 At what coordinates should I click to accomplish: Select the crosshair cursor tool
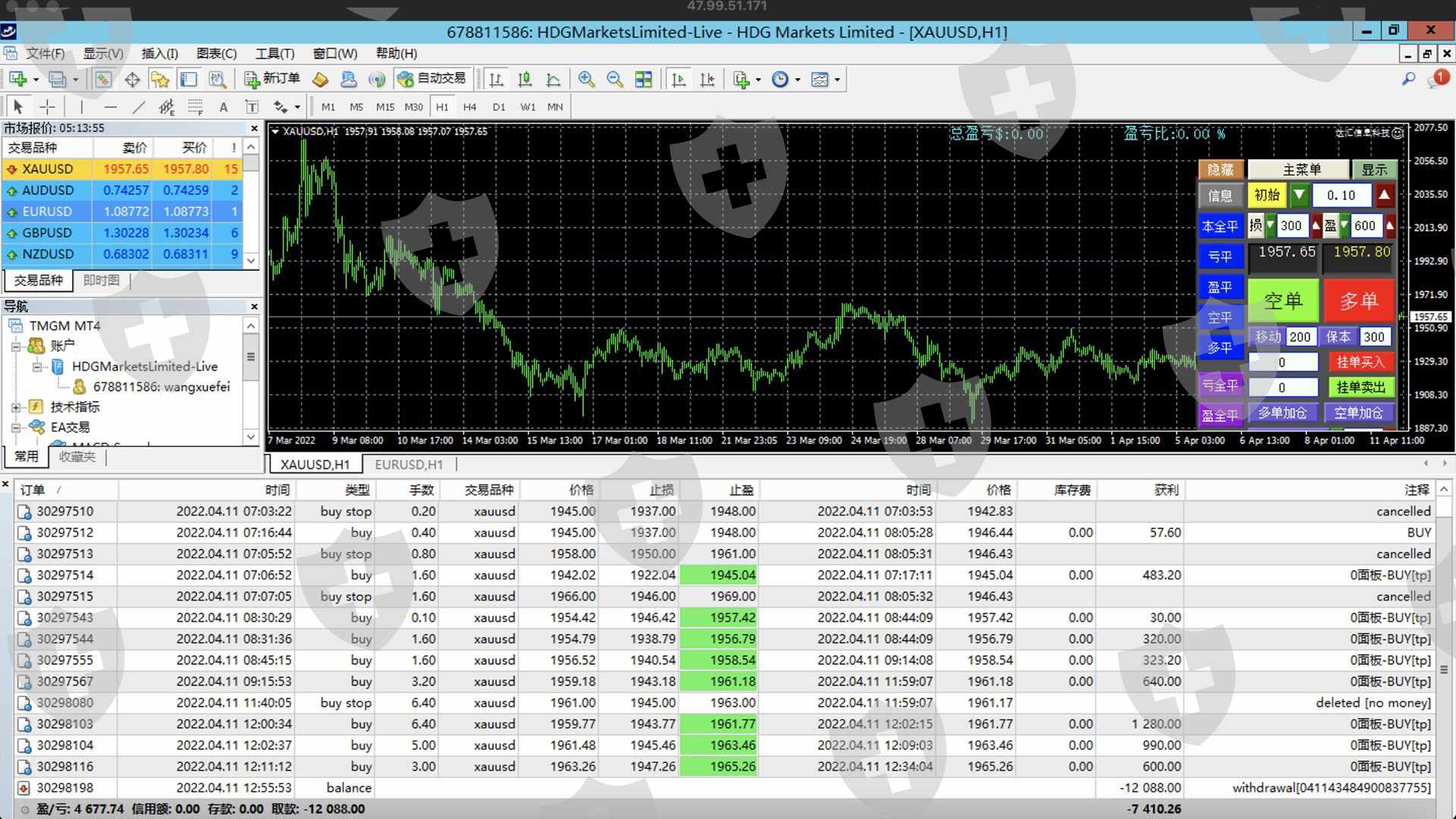[47, 107]
